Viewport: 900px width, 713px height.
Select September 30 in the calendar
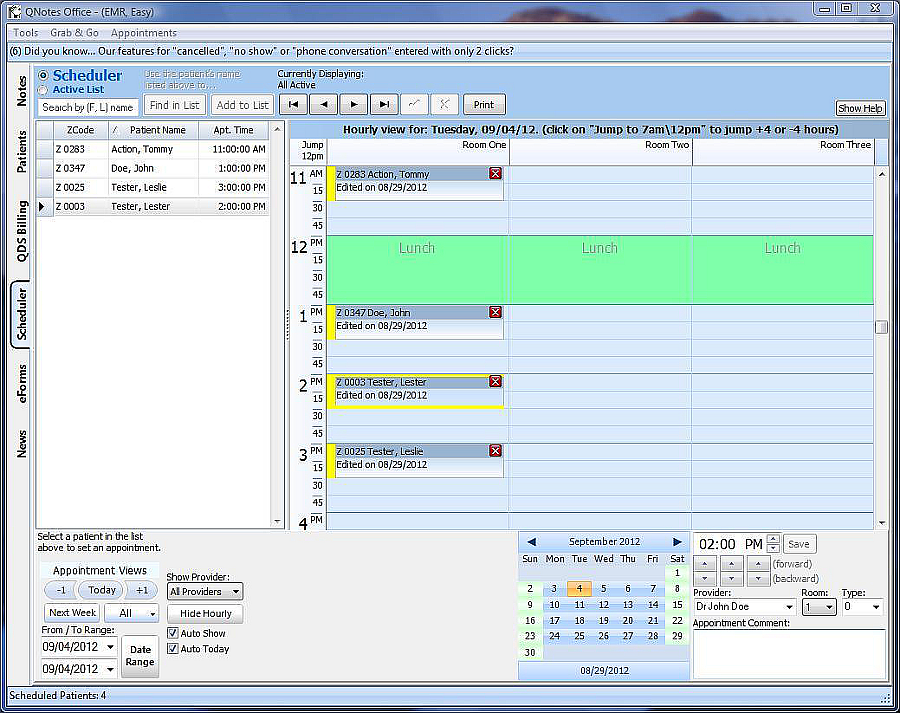[x=530, y=652]
